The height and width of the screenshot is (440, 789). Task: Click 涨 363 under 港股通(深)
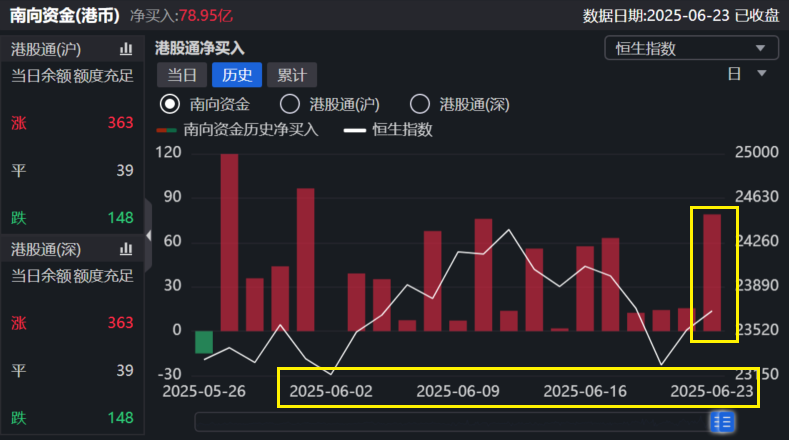tap(72, 322)
